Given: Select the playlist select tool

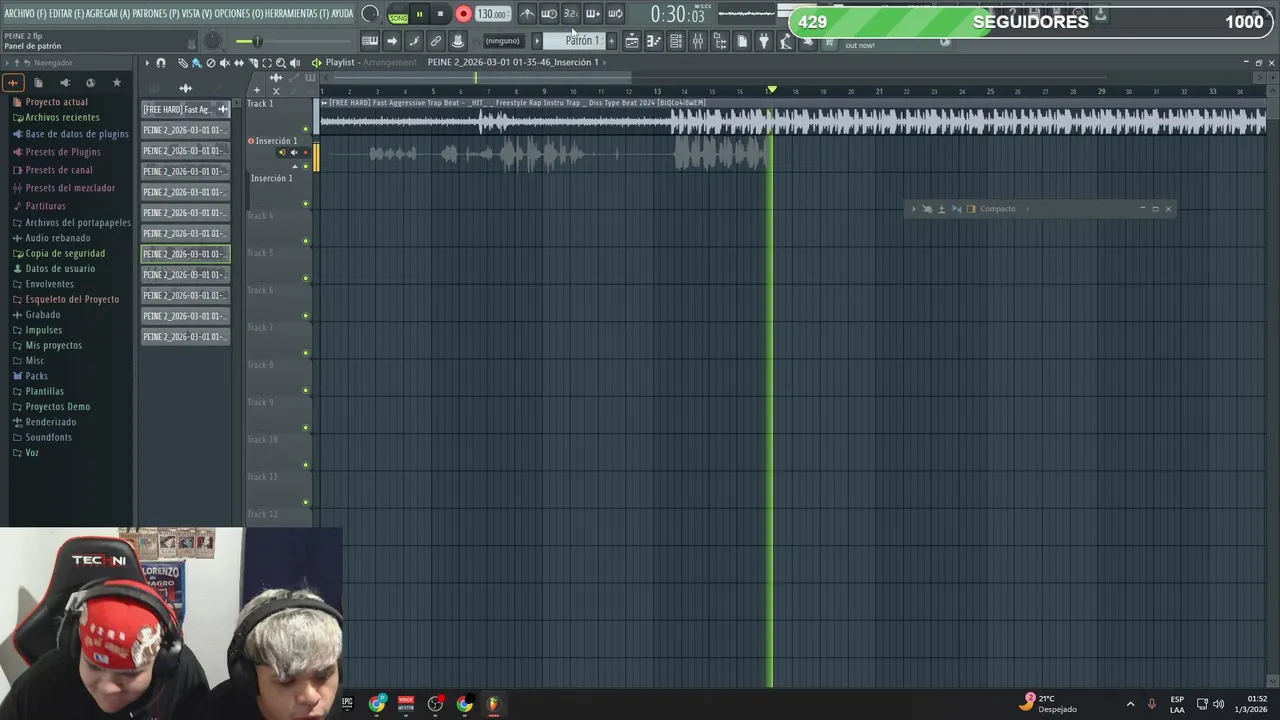Looking at the screenshot, I should point(266,63).
